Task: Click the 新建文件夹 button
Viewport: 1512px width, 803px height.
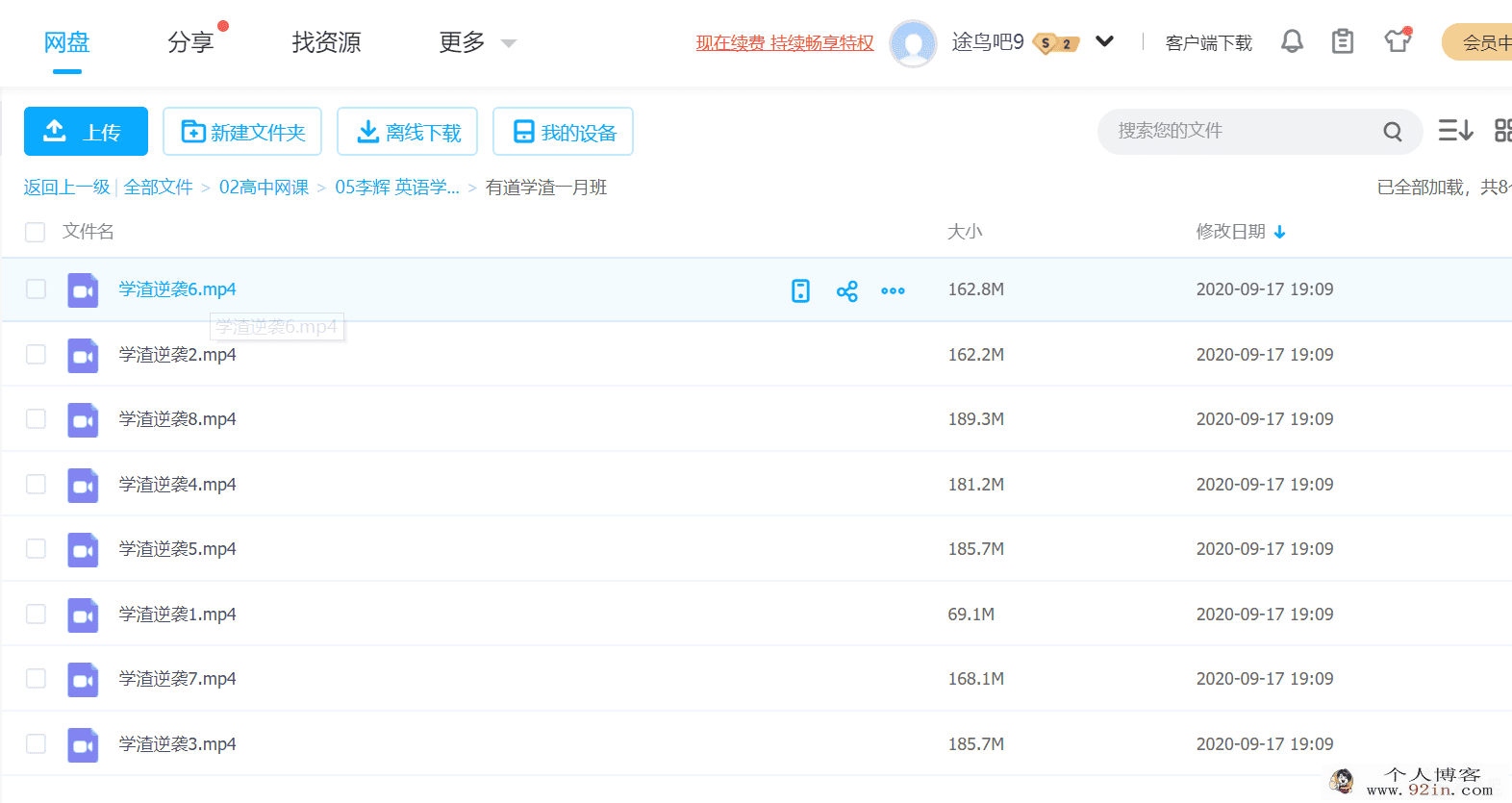Action: (x=242, y=131)
